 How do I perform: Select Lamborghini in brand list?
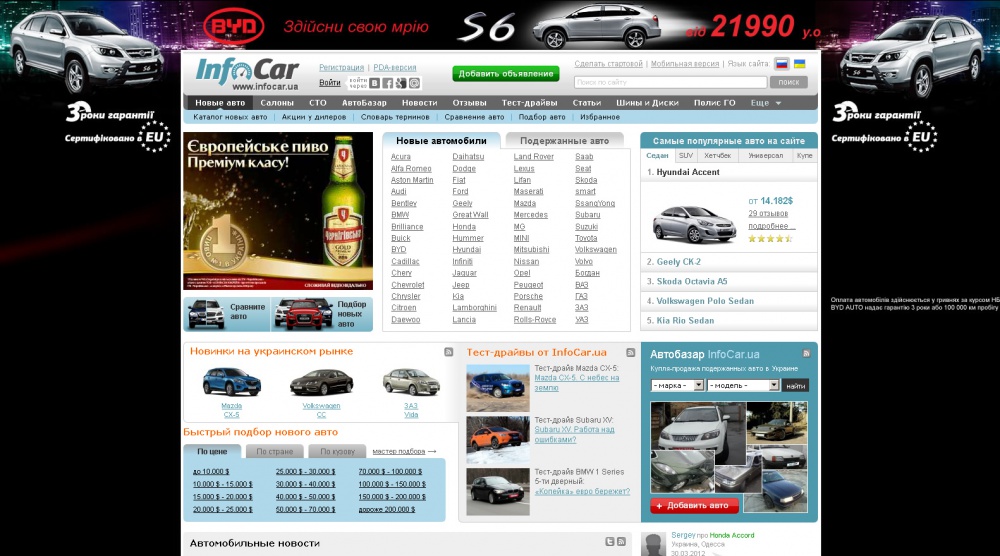click(x=474, y=308)
